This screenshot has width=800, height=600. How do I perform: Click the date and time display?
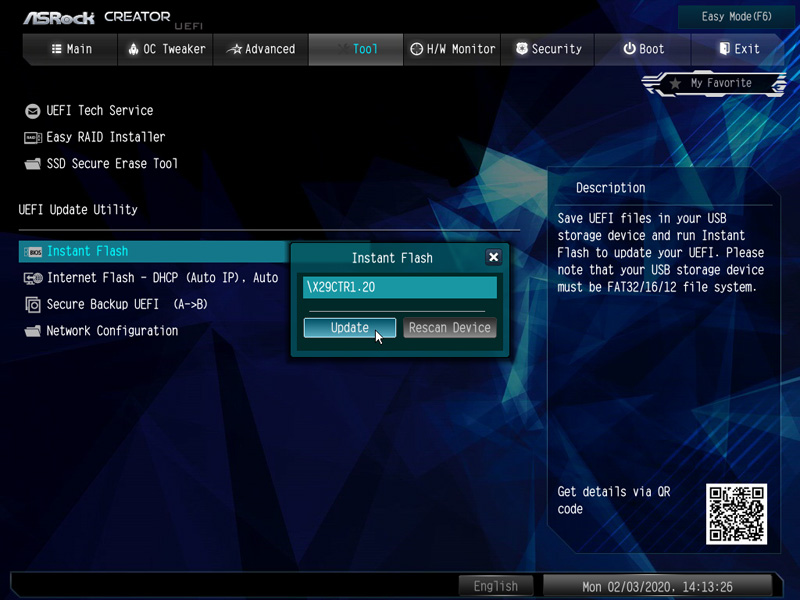point(657,587)
